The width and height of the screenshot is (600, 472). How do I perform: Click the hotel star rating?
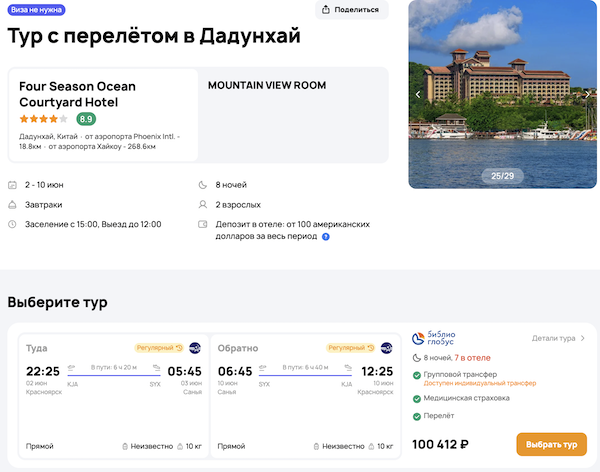(x=43, y=119)
